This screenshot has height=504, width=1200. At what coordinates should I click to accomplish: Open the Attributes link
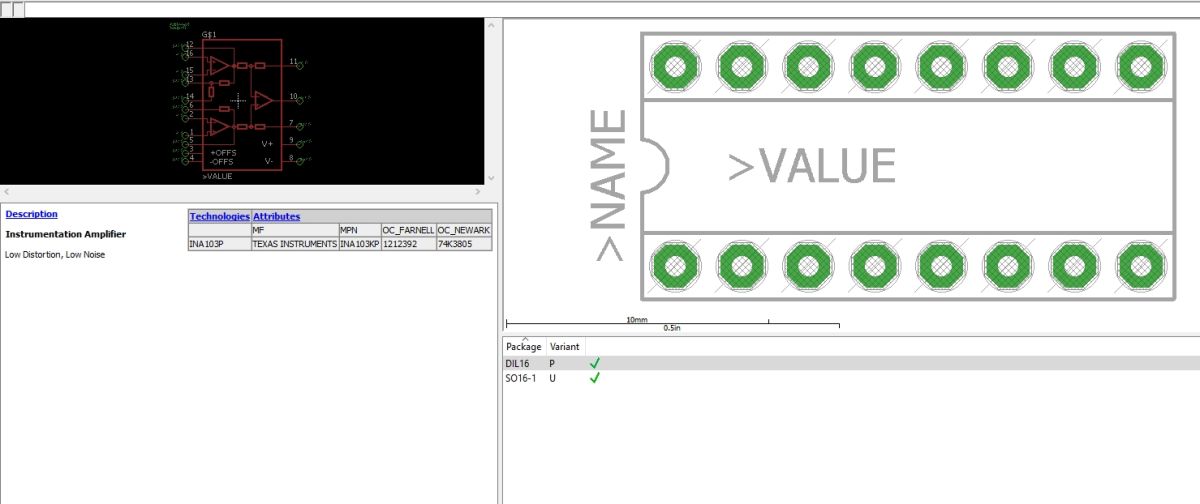(276, 216)
